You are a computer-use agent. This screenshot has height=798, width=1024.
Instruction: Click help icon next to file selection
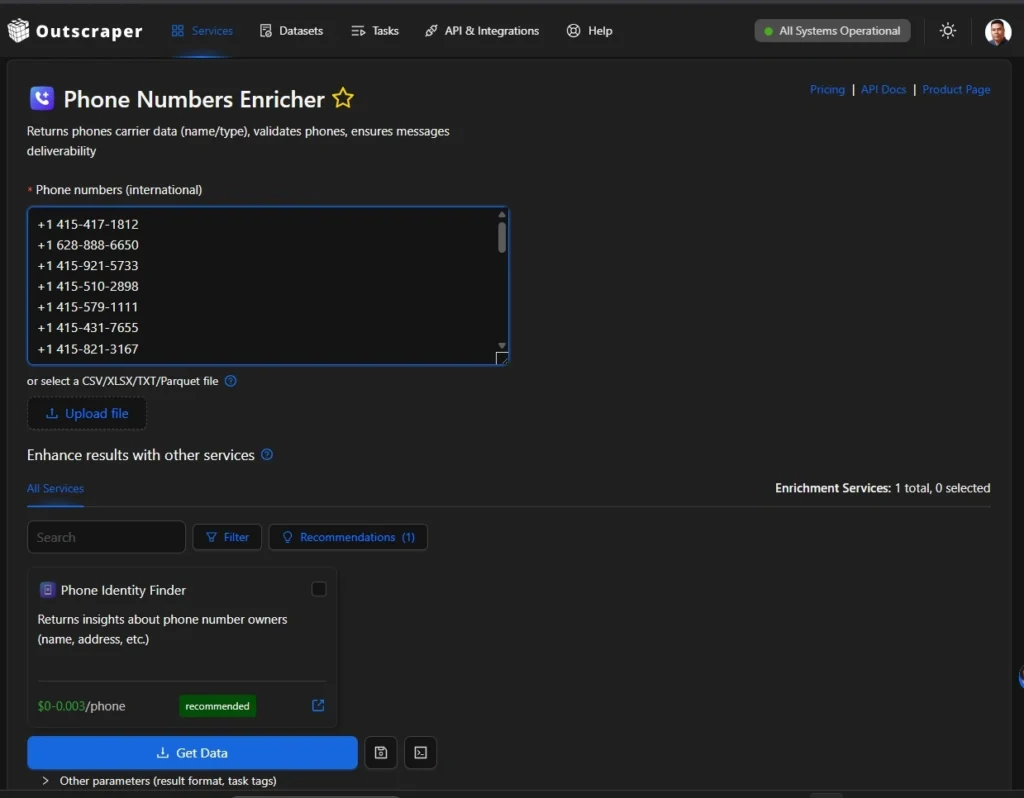point(231,381)
